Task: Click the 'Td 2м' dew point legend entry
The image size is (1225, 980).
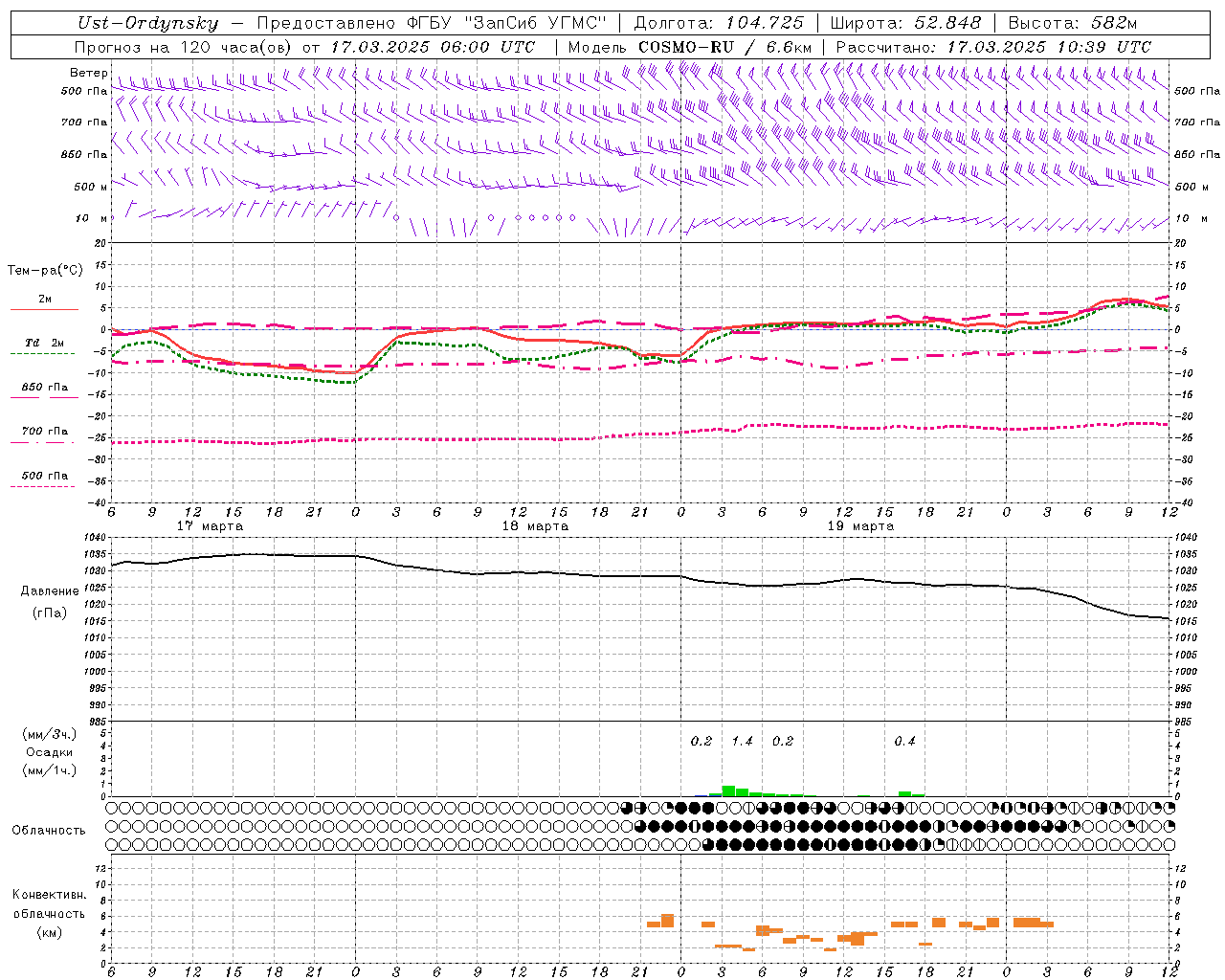Action: (45, 343)
